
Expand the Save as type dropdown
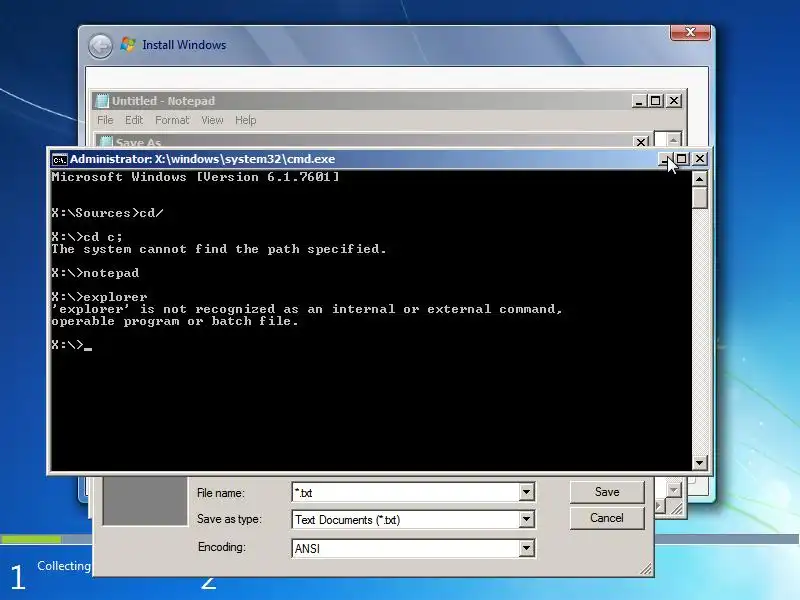[527, 519]
